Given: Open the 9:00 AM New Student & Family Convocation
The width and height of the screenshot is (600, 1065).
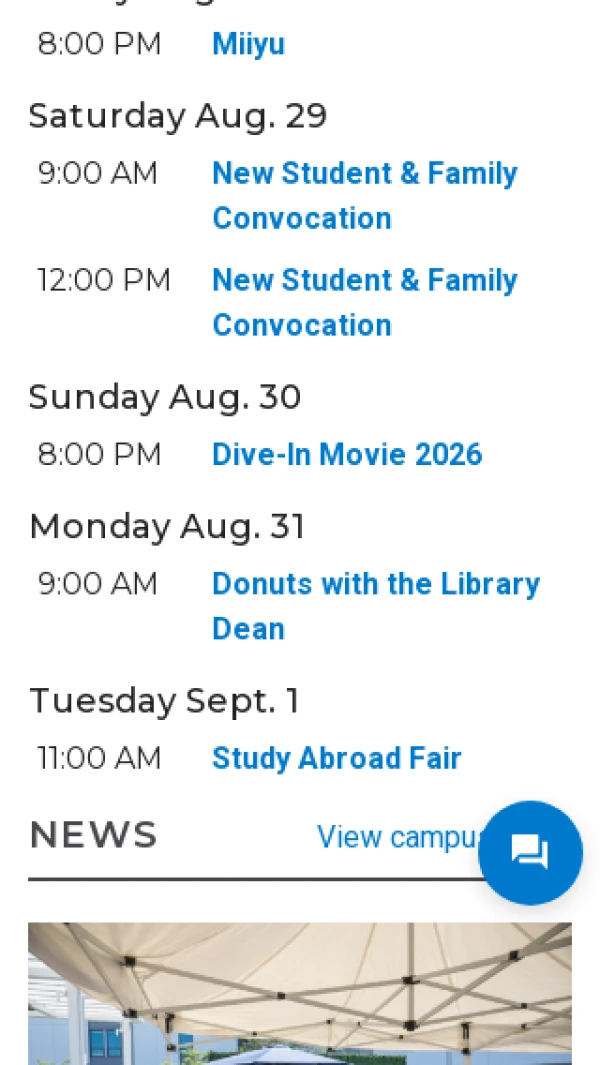Looking at the screenshot, I should click(365, 196).
